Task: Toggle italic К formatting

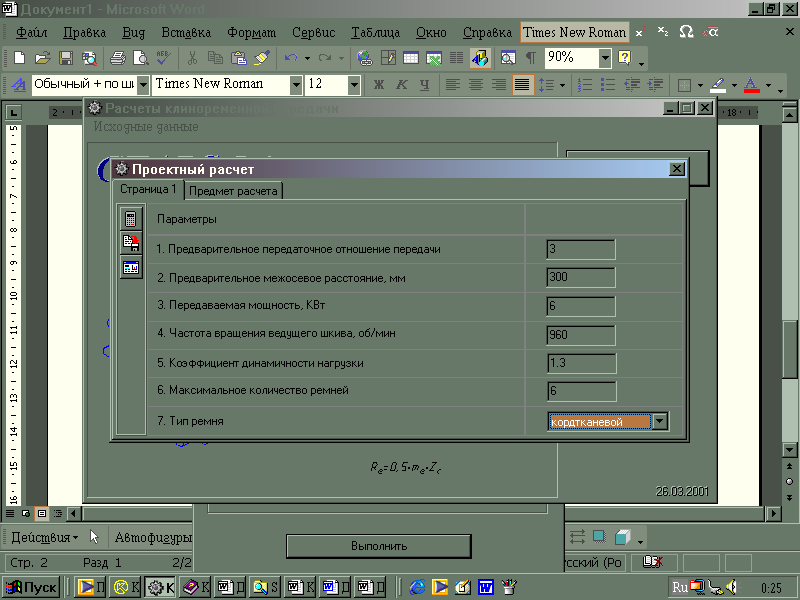Action: 402,84
